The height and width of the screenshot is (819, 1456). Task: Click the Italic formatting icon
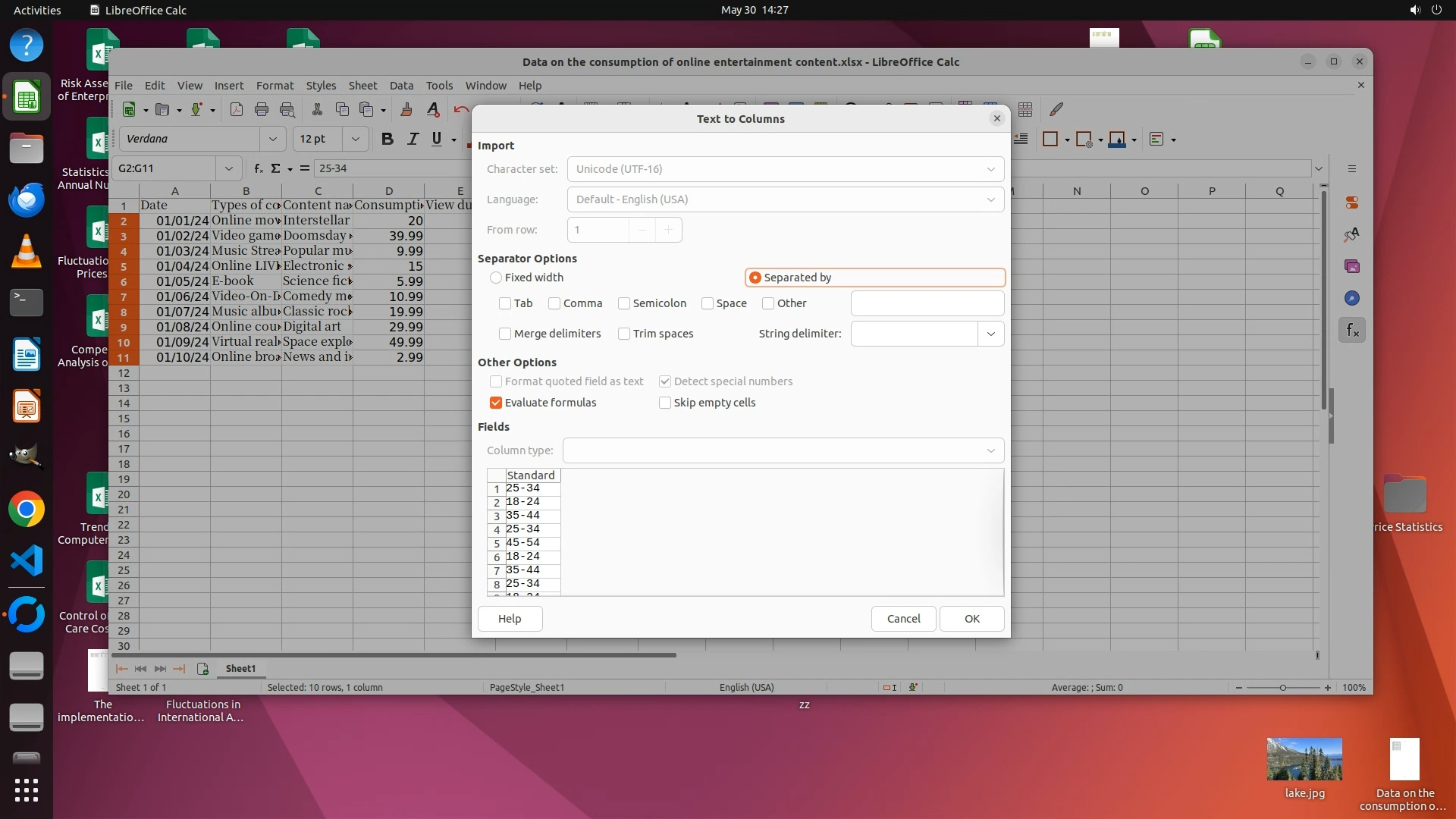pos(413,139)
